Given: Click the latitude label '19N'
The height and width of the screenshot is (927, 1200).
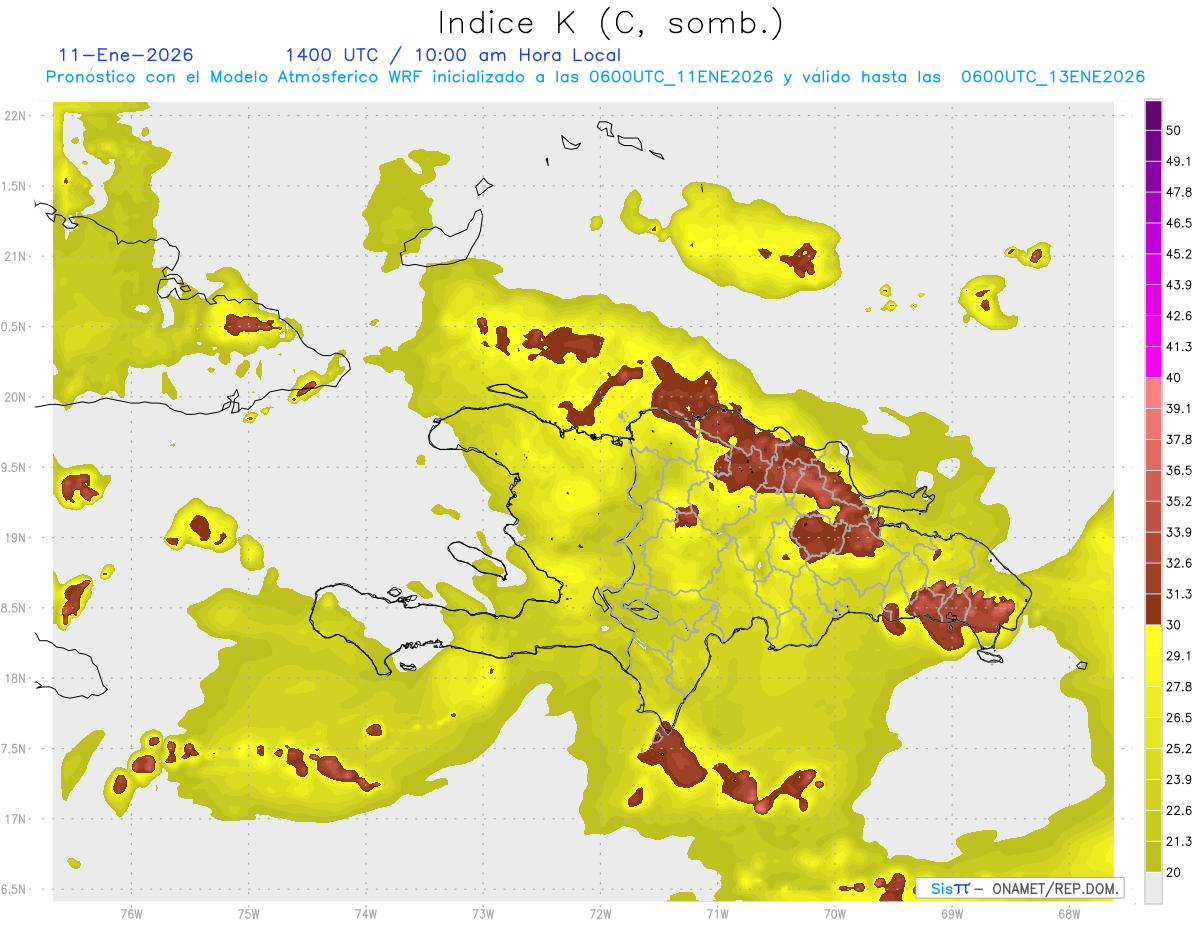Looking at the screenshot, I should coord(15,538).
